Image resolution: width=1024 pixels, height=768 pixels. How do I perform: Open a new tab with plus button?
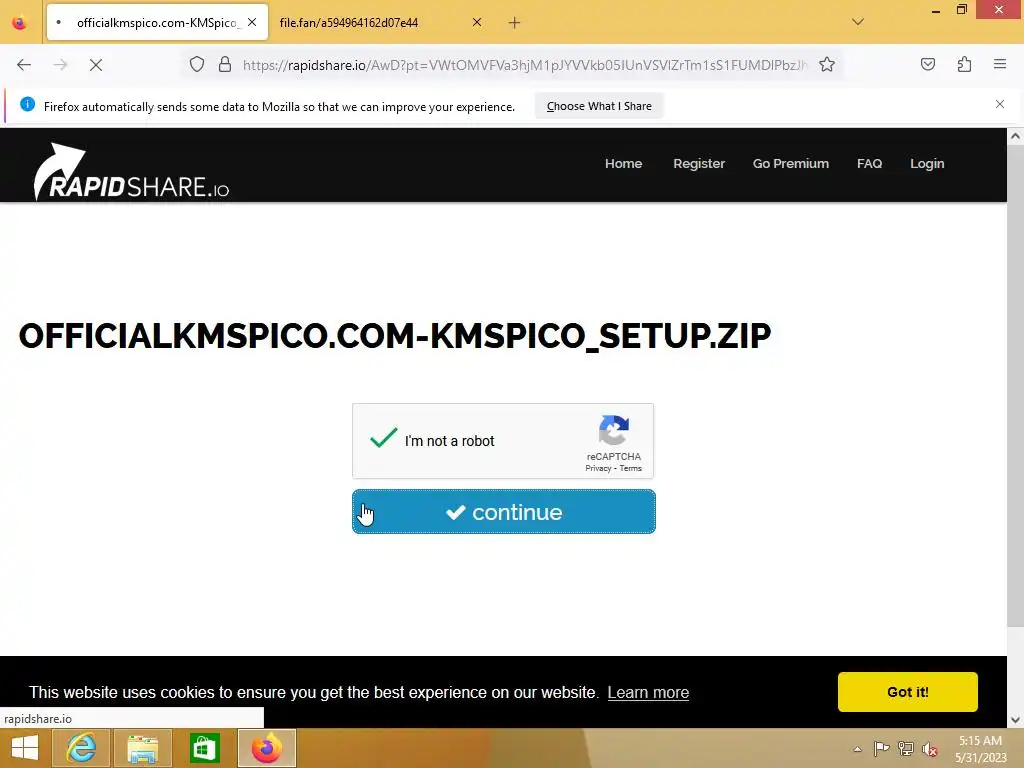(x=515, y=23)
